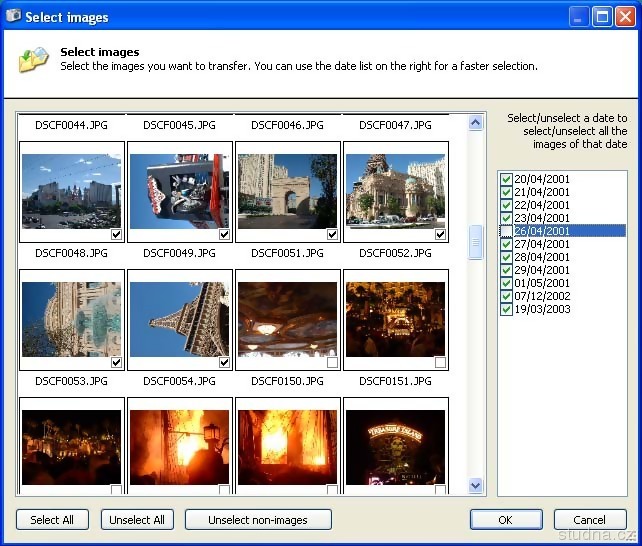This screenshot has width=642, height=546.
Task: Uncheck the 20/04/2001 date checkbox
Action: coord(506,179)
